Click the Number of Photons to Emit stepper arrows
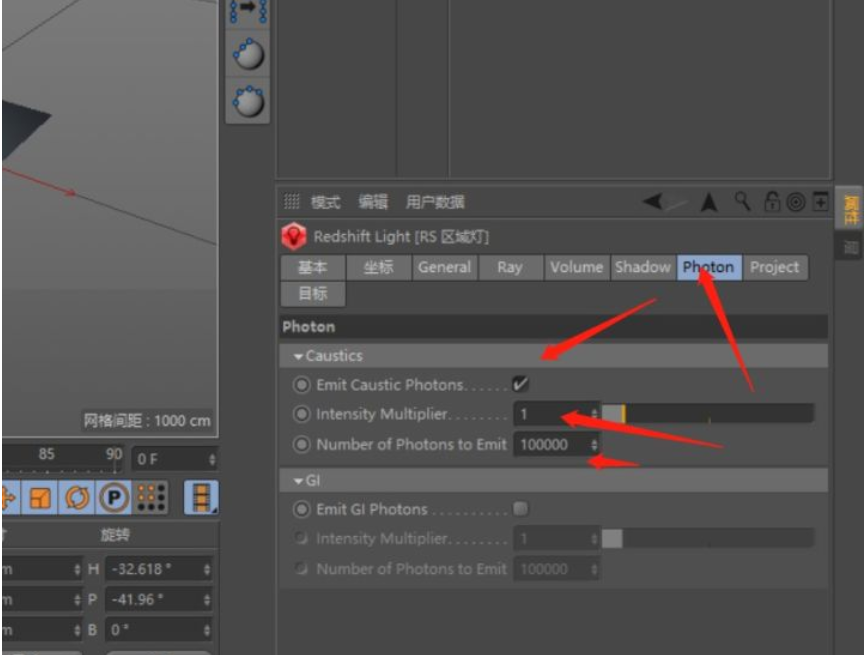 coord(594,444)
